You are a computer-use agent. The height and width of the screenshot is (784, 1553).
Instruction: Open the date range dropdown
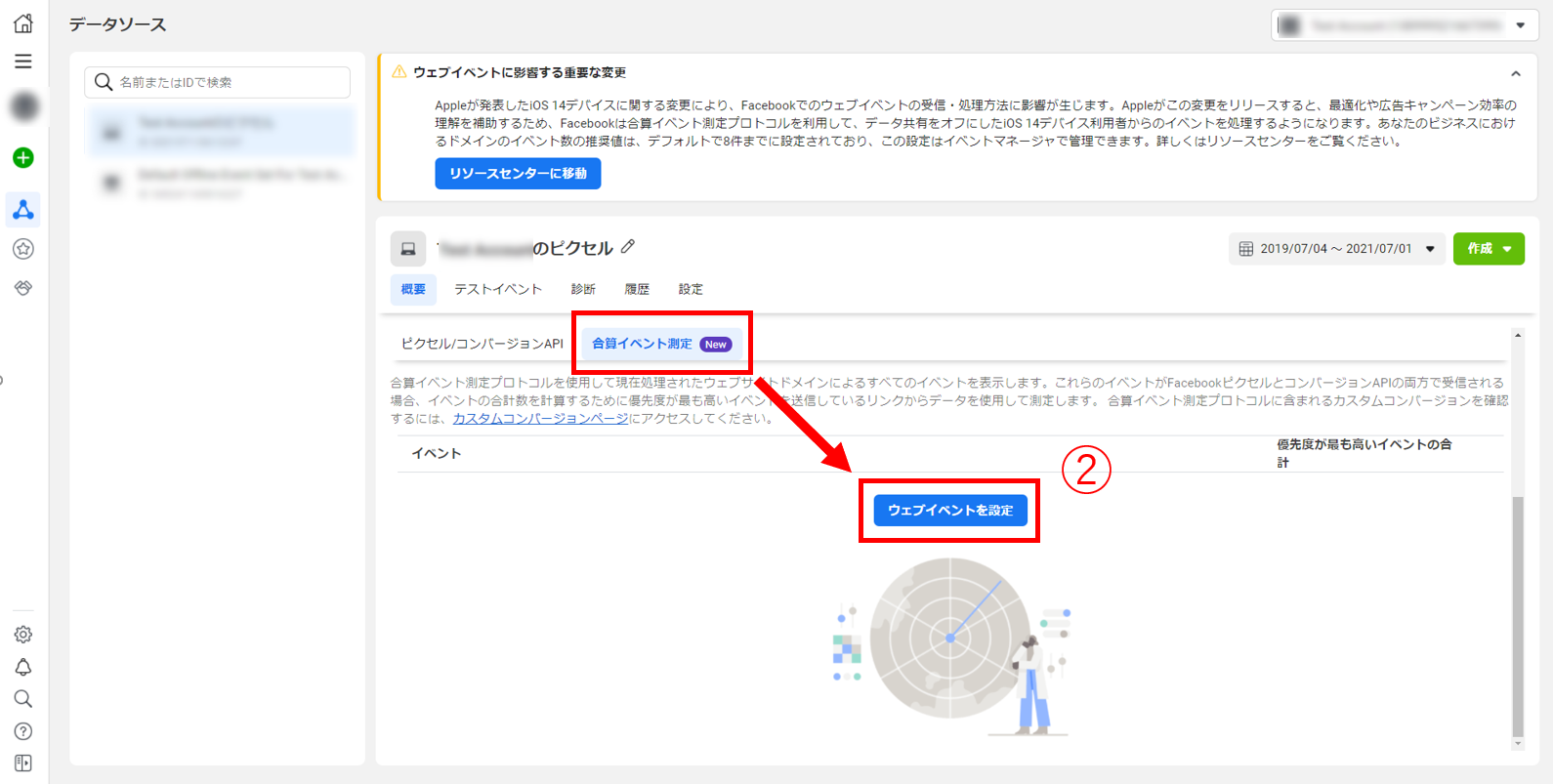pos(1335,249)
